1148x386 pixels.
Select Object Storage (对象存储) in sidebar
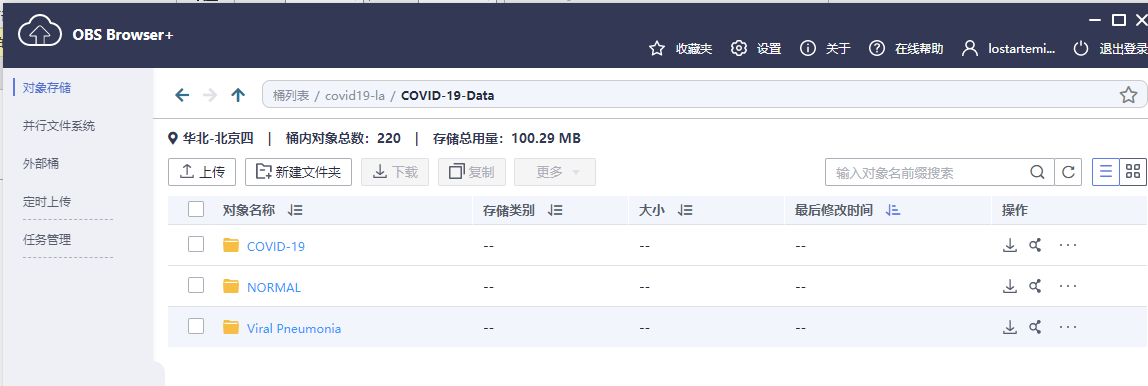coord(47,88)
